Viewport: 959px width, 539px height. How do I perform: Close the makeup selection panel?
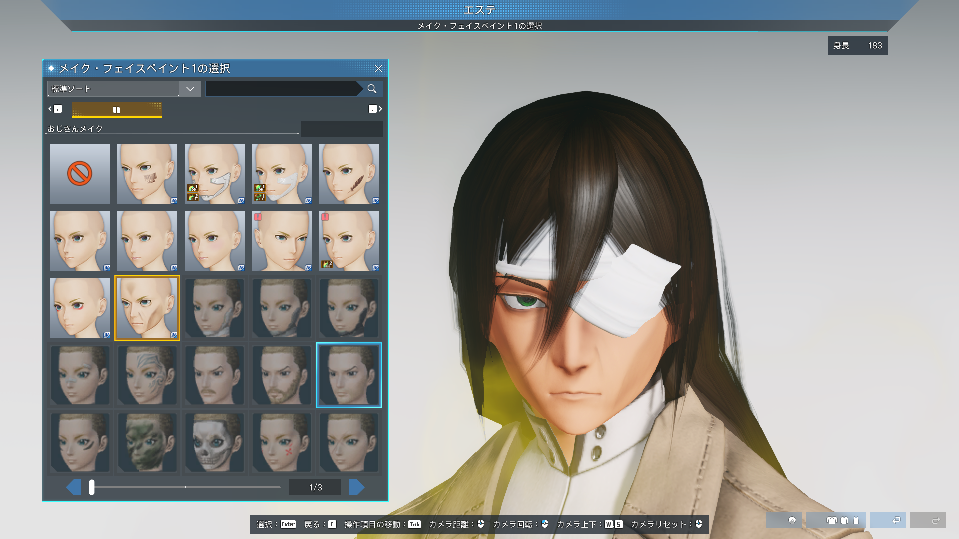(x=379, y=69)
